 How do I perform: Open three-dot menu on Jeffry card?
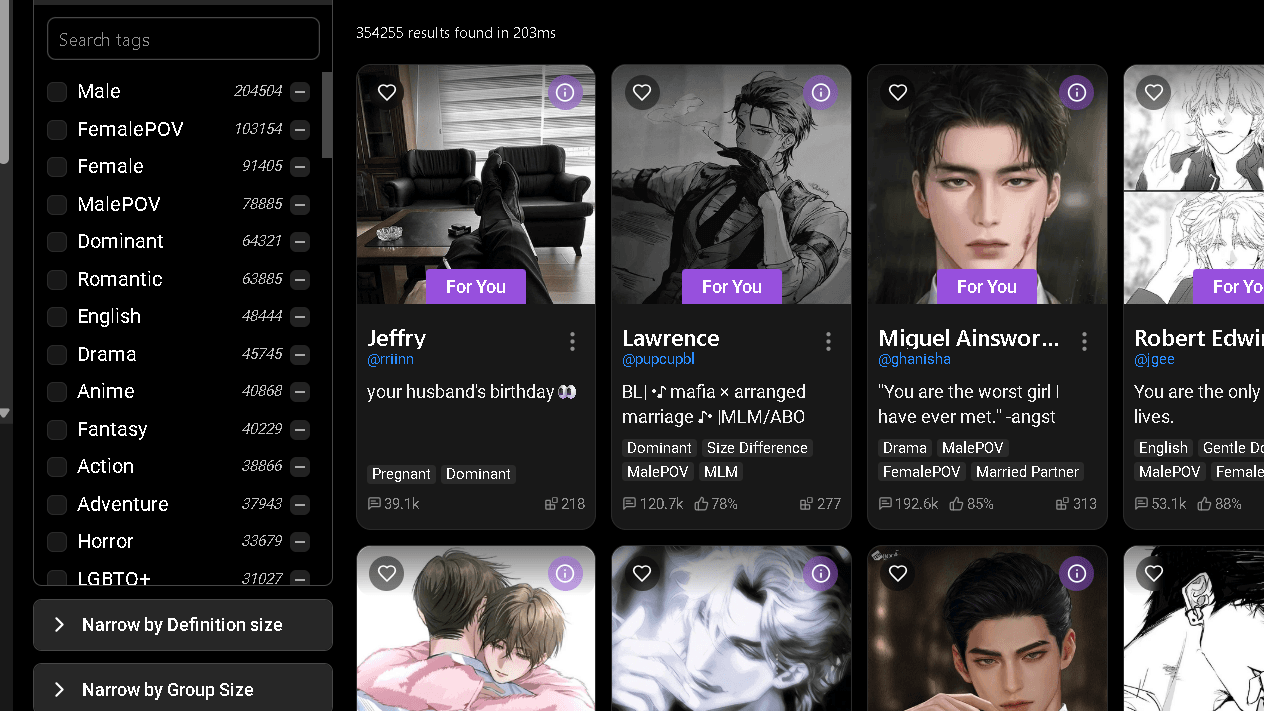572,342
